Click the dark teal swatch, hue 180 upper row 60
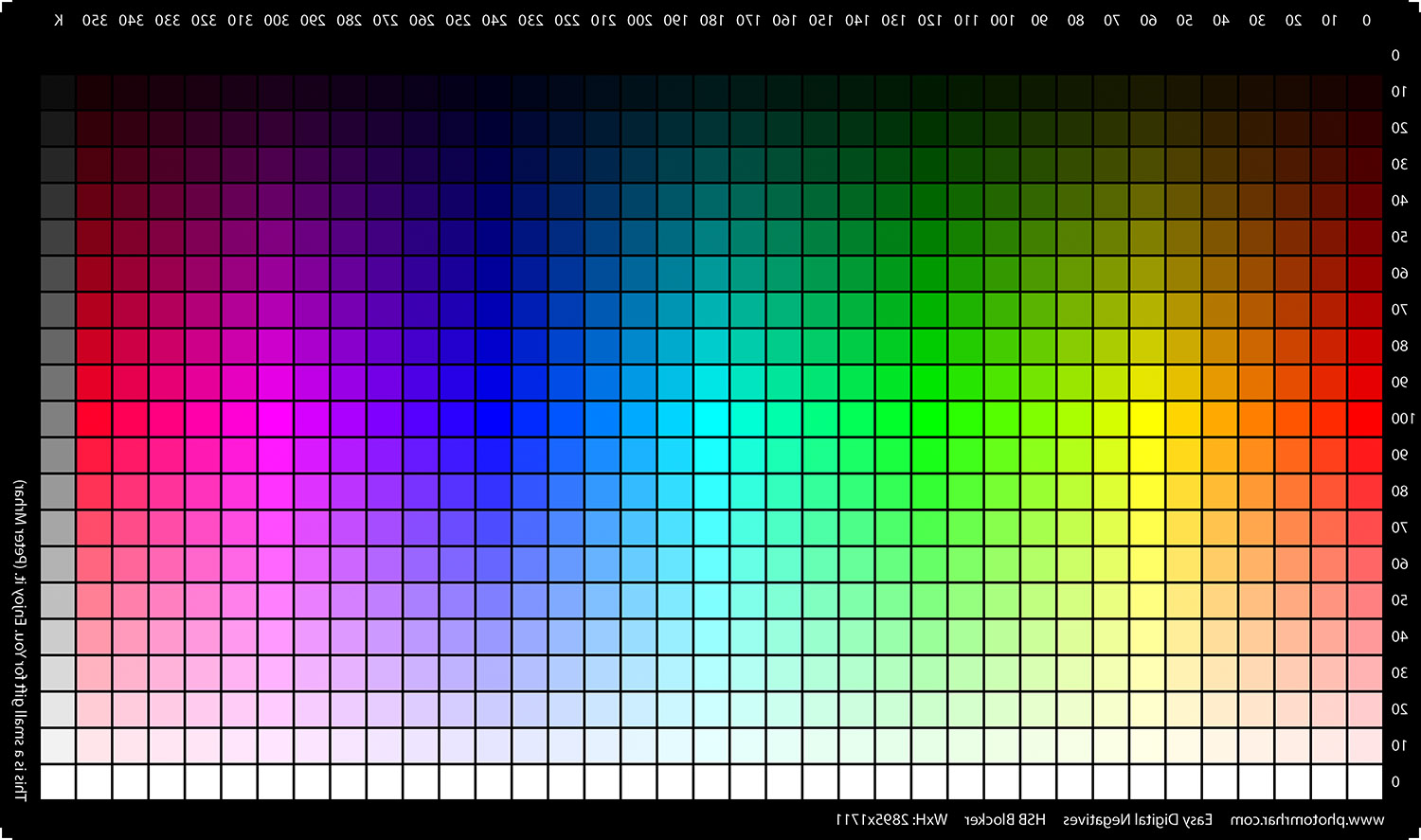 pos(711,273)
